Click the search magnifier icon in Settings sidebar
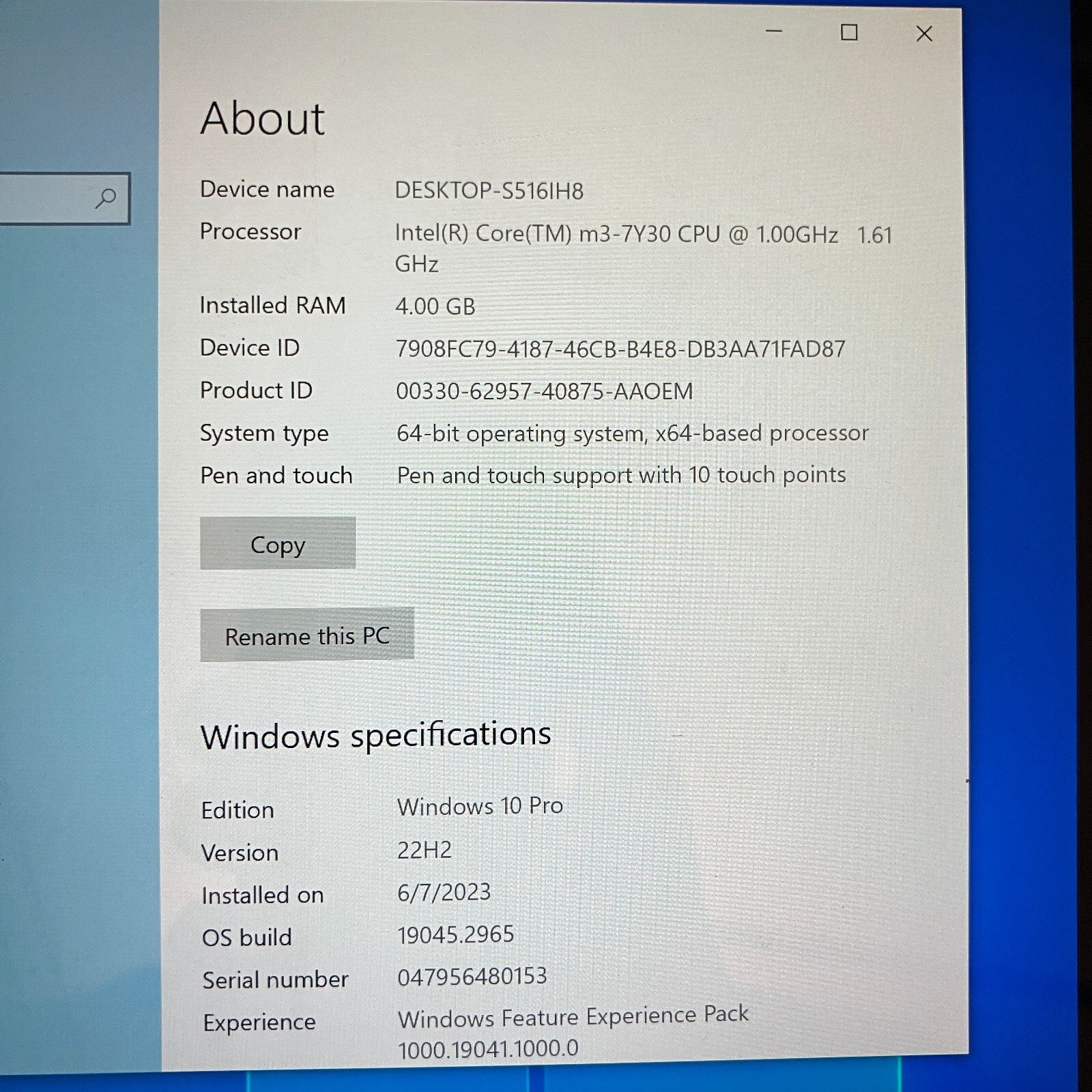 105,199
